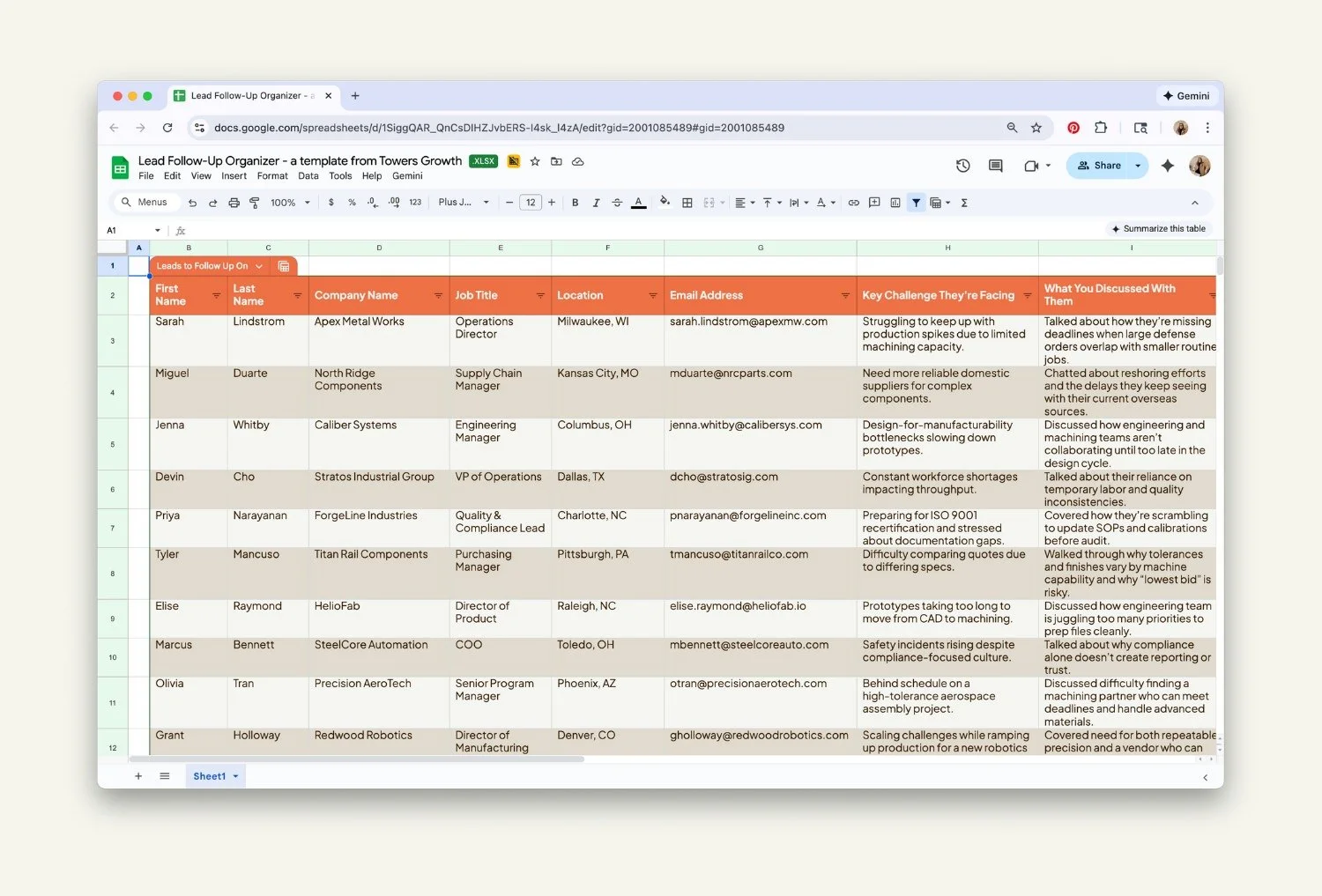Search the Menus box
The image size is (1322, 896).
pos(146,203)
